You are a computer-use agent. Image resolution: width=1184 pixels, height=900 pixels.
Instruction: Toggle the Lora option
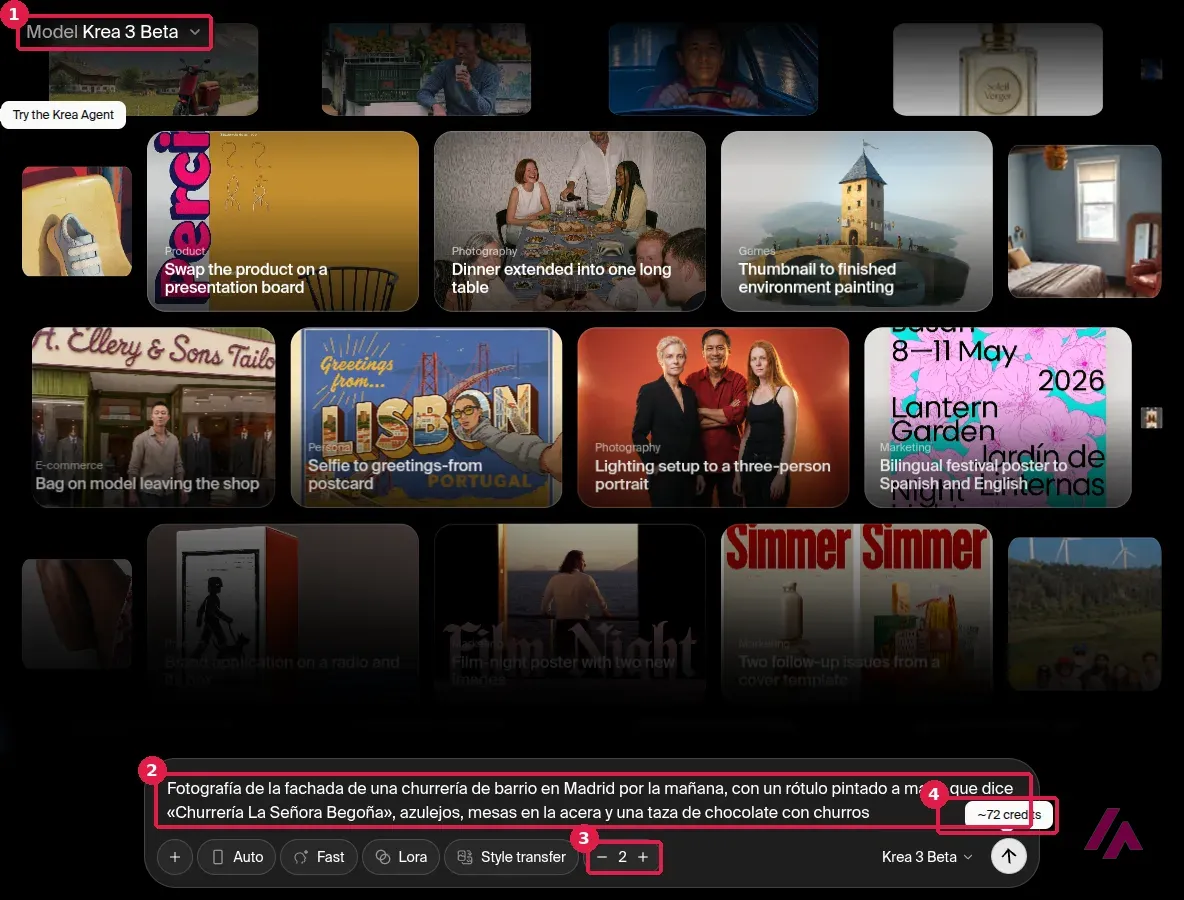tap(401, 857)
